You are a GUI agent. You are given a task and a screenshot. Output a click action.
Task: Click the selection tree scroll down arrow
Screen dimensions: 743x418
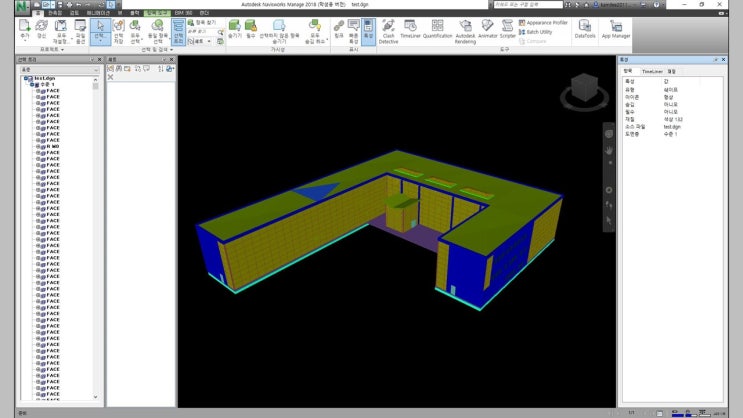click(96, 397)
